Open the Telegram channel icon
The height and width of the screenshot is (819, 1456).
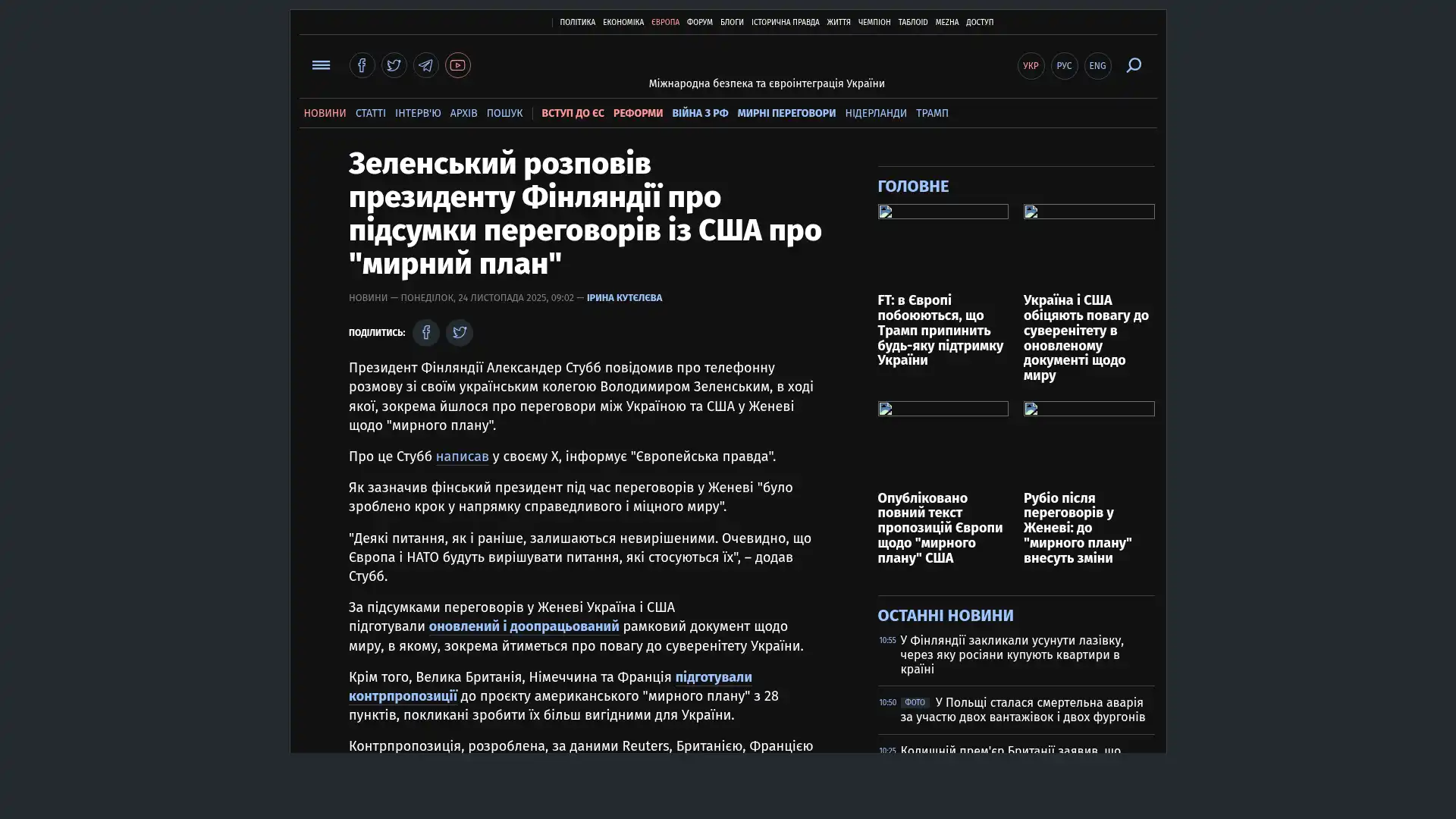[x=425, y=65]
